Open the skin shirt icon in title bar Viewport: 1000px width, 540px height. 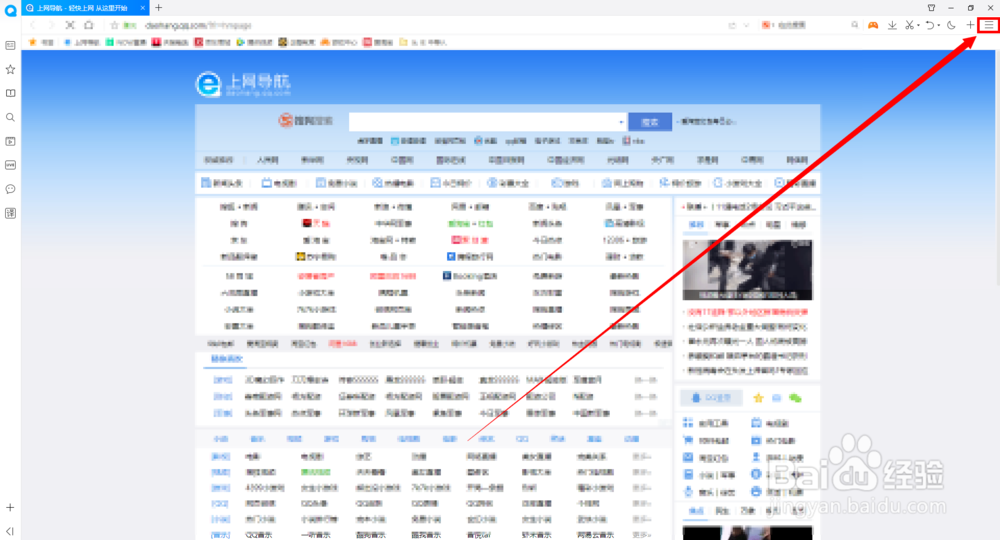coord(931,8)
